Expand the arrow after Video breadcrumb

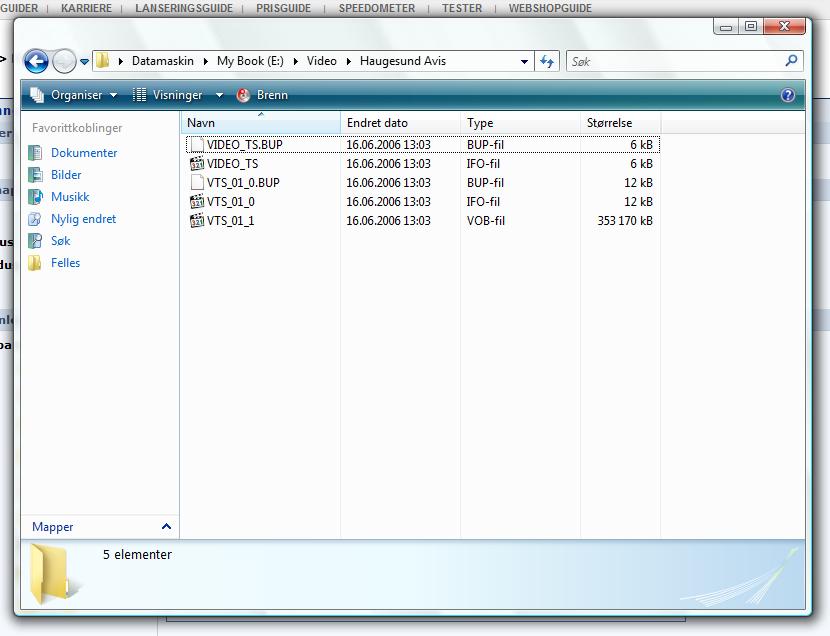tap(349, 61)
